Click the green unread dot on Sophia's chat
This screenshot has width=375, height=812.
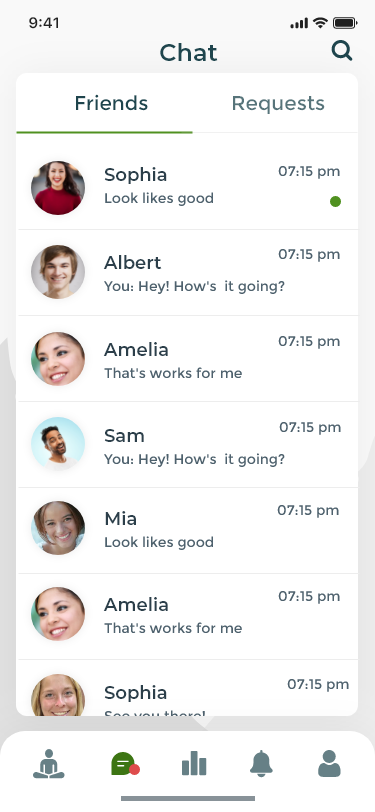[x=336, y=201]
